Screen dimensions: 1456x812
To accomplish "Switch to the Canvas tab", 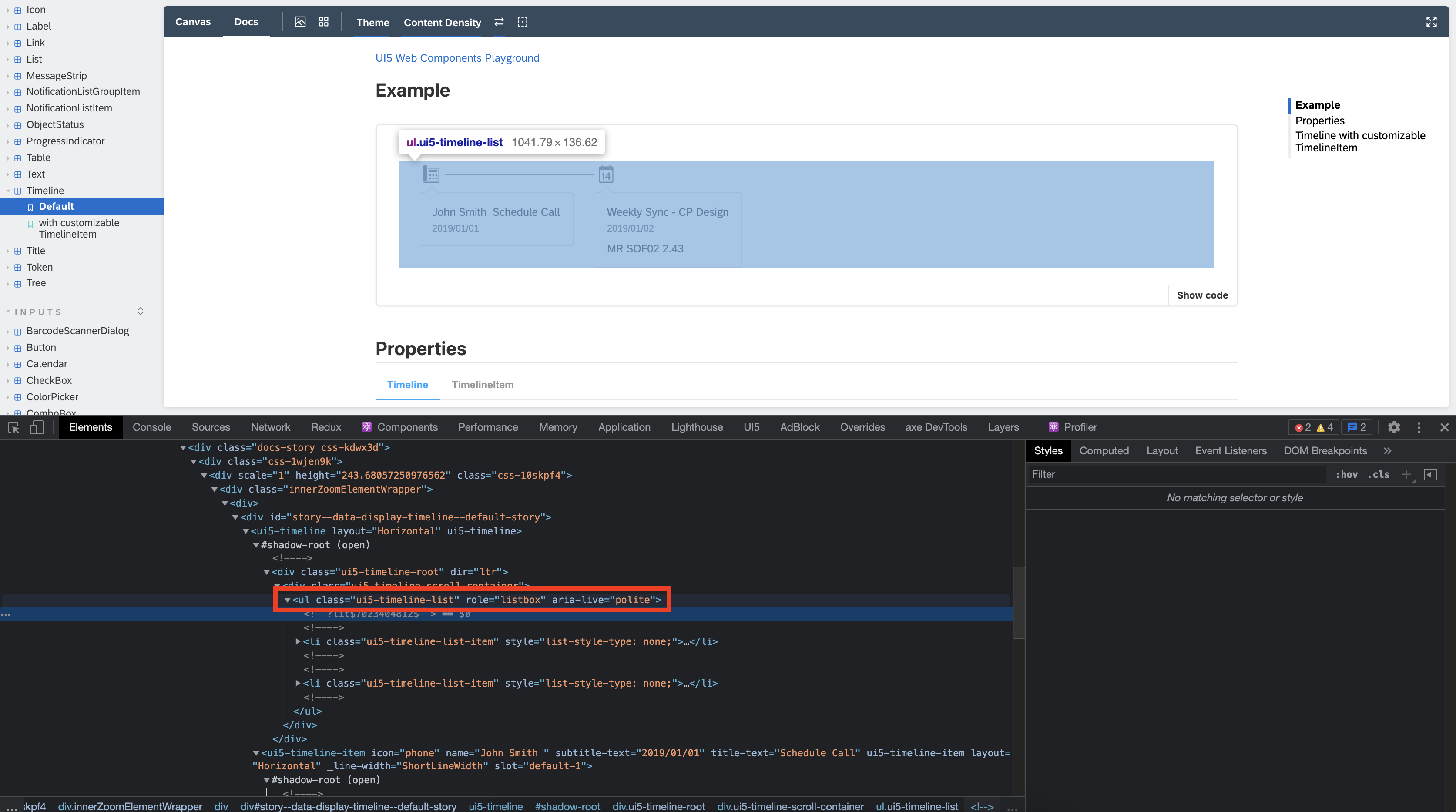I will click(193, 21).
